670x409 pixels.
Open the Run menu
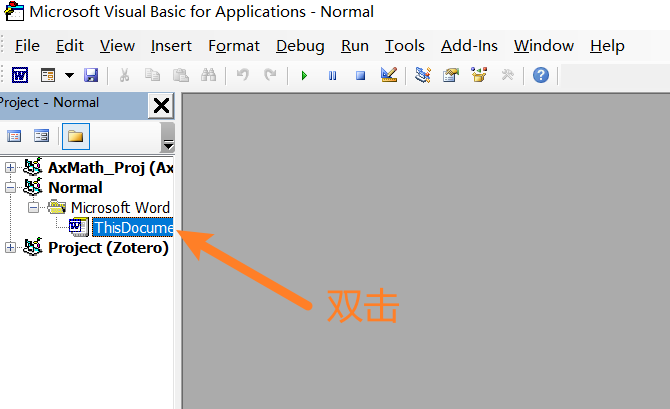pyautogui.click(x=355, y=46)
